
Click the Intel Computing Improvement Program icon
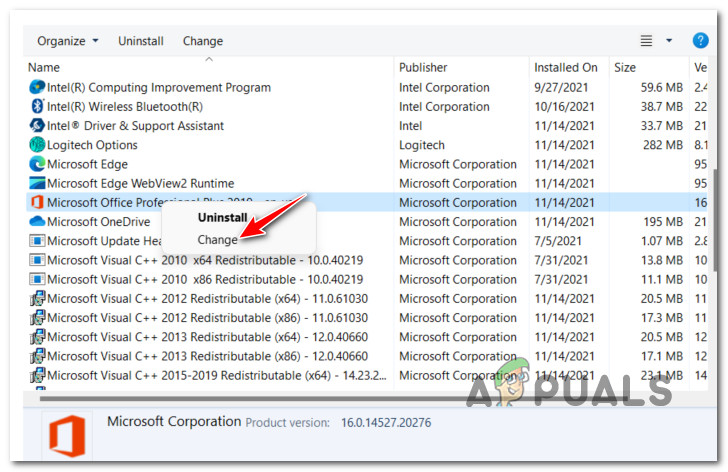click(x=37, y=87)
